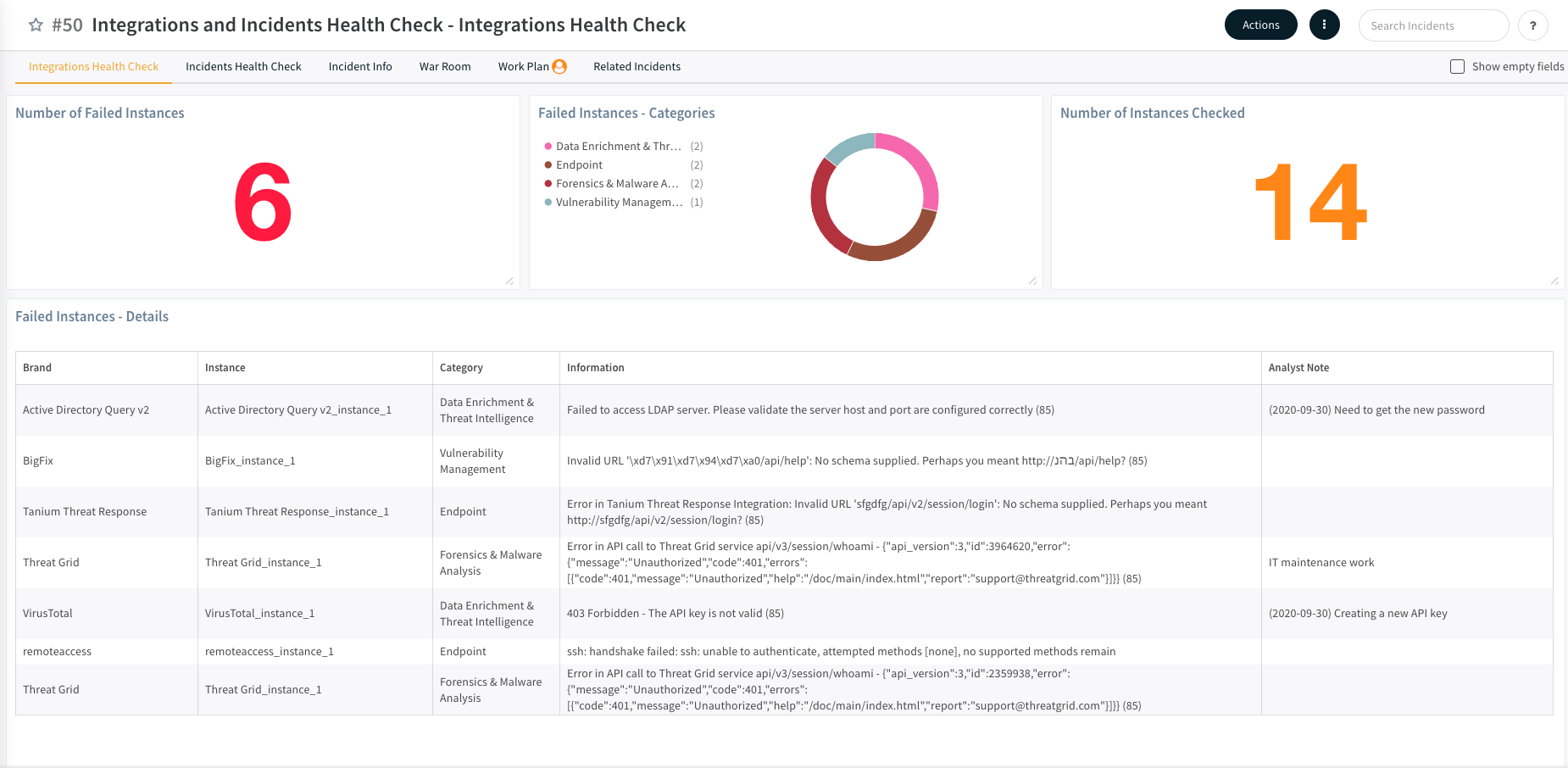Open the War Room tab

tap(445, 66)
